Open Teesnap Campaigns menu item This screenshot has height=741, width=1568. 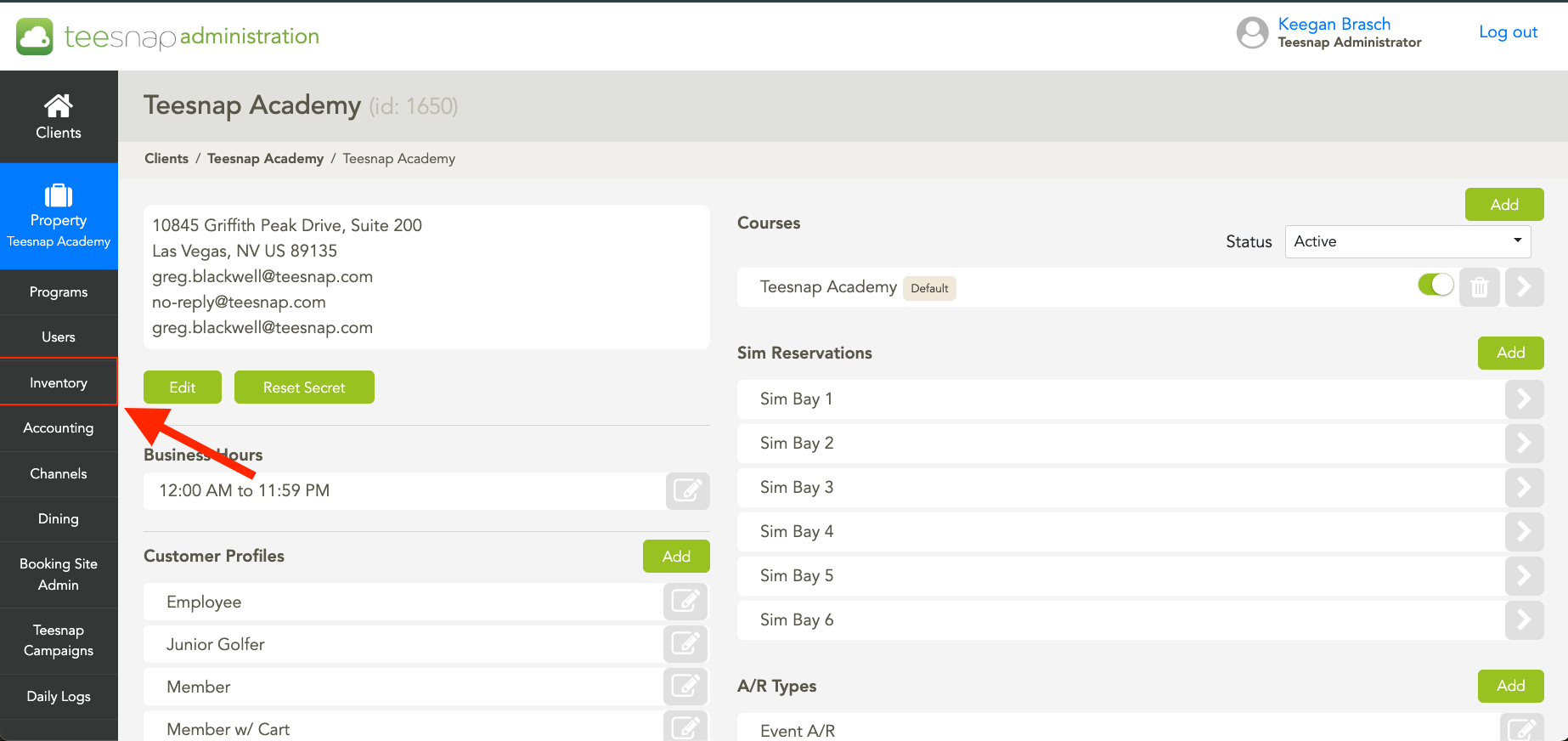59,641
